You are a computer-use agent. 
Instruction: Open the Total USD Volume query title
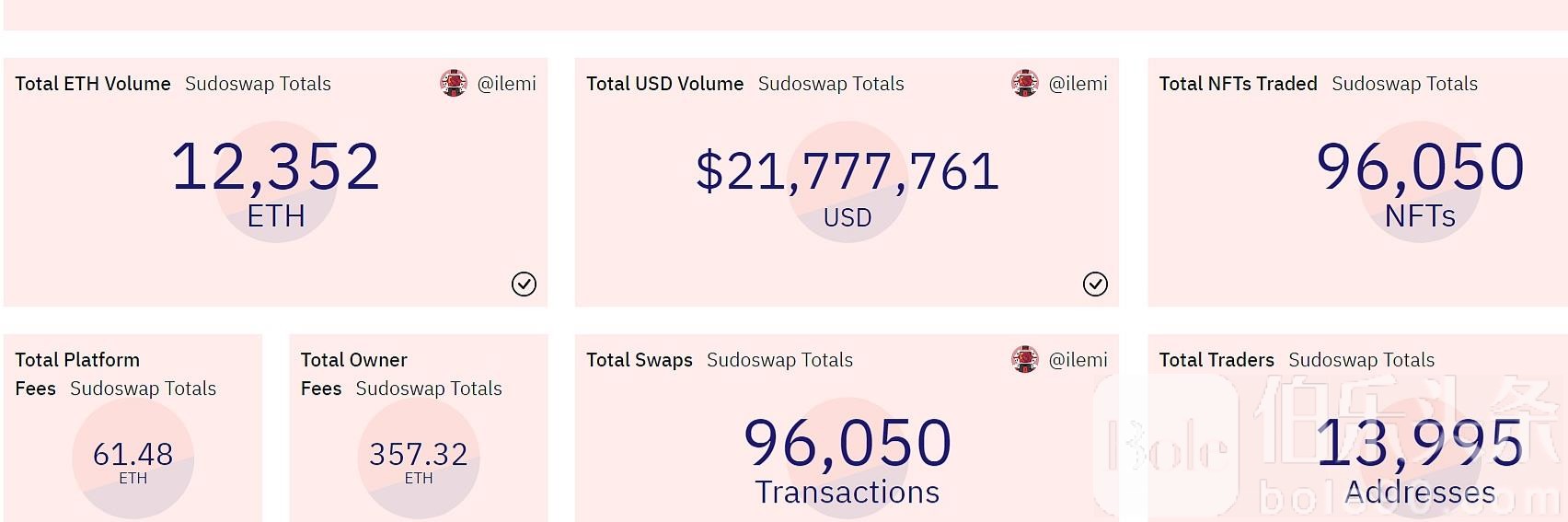[x=664, y=84]
